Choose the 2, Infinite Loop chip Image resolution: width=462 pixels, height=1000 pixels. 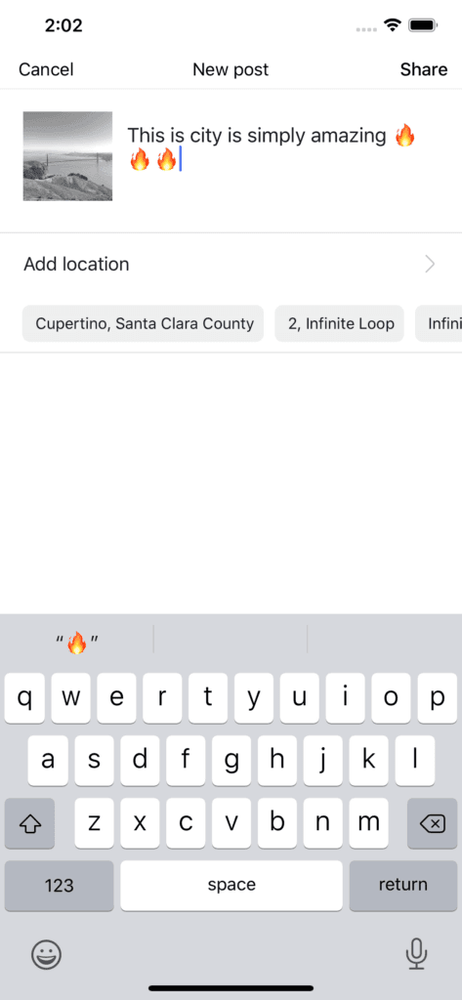click(x=339, y=323)
